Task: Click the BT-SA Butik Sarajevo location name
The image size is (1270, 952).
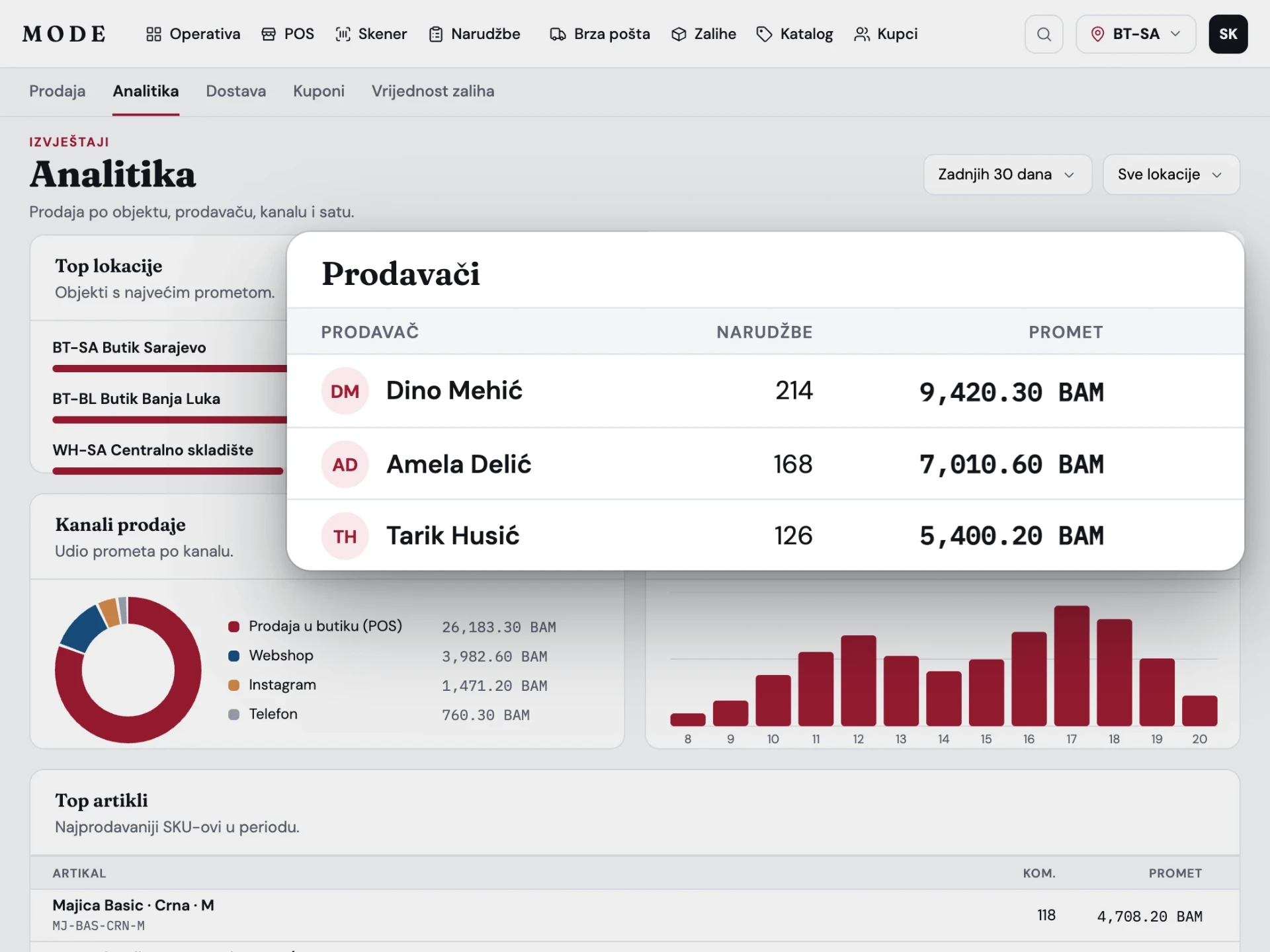Action: pos(130,348)
